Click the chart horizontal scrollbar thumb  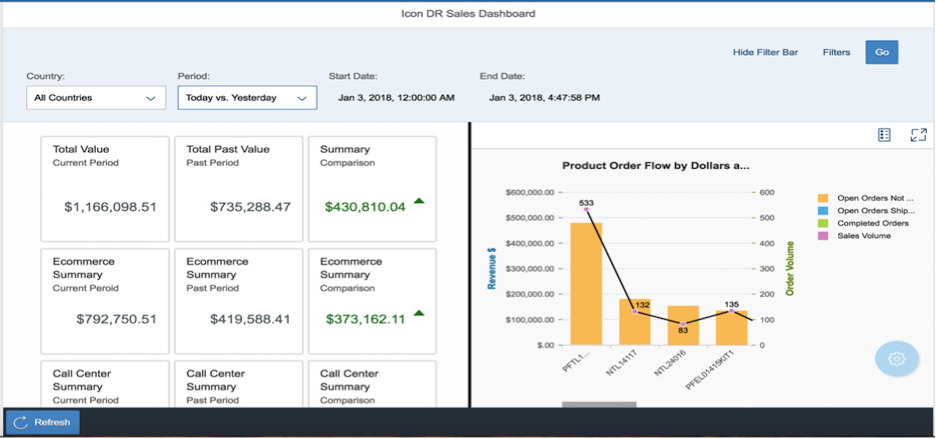tap(599, 405)
